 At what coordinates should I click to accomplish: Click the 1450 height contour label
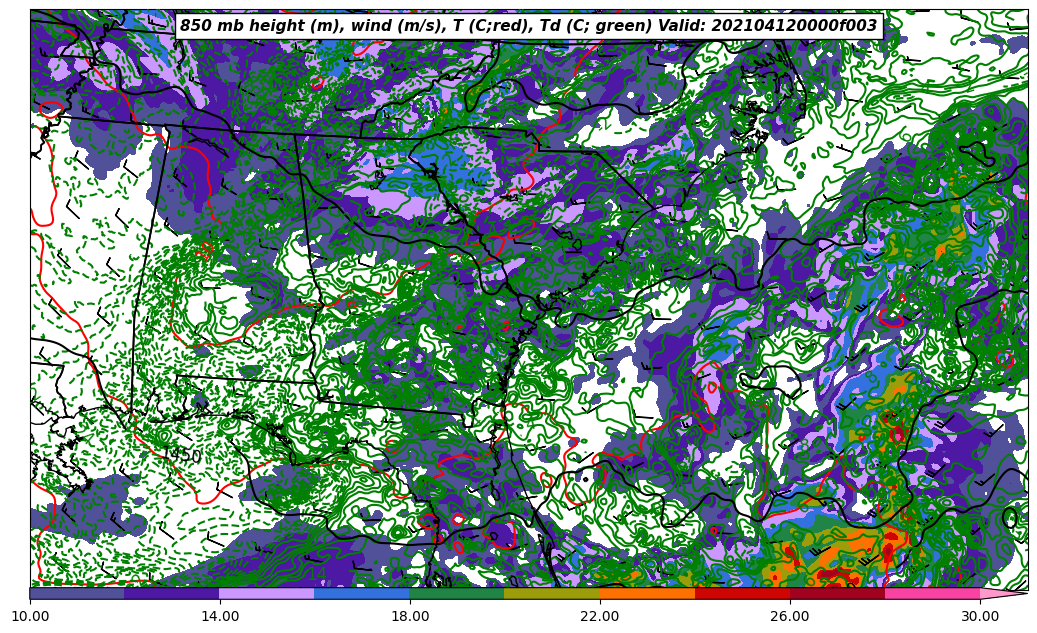pos(183,456)
